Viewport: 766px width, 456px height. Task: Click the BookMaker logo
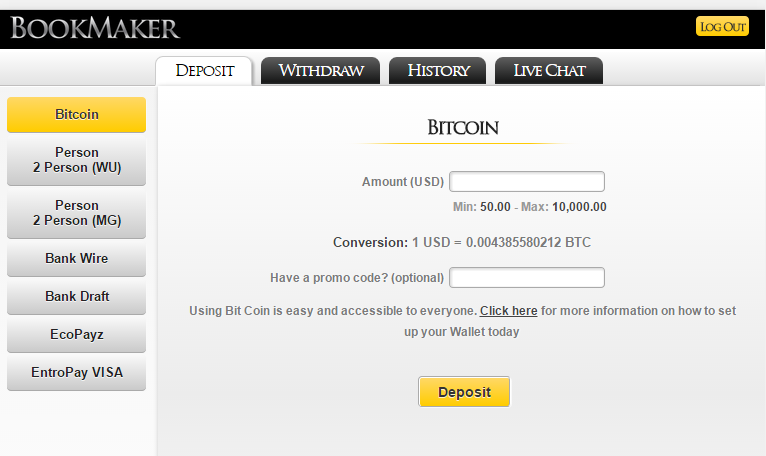click(95, 28)
